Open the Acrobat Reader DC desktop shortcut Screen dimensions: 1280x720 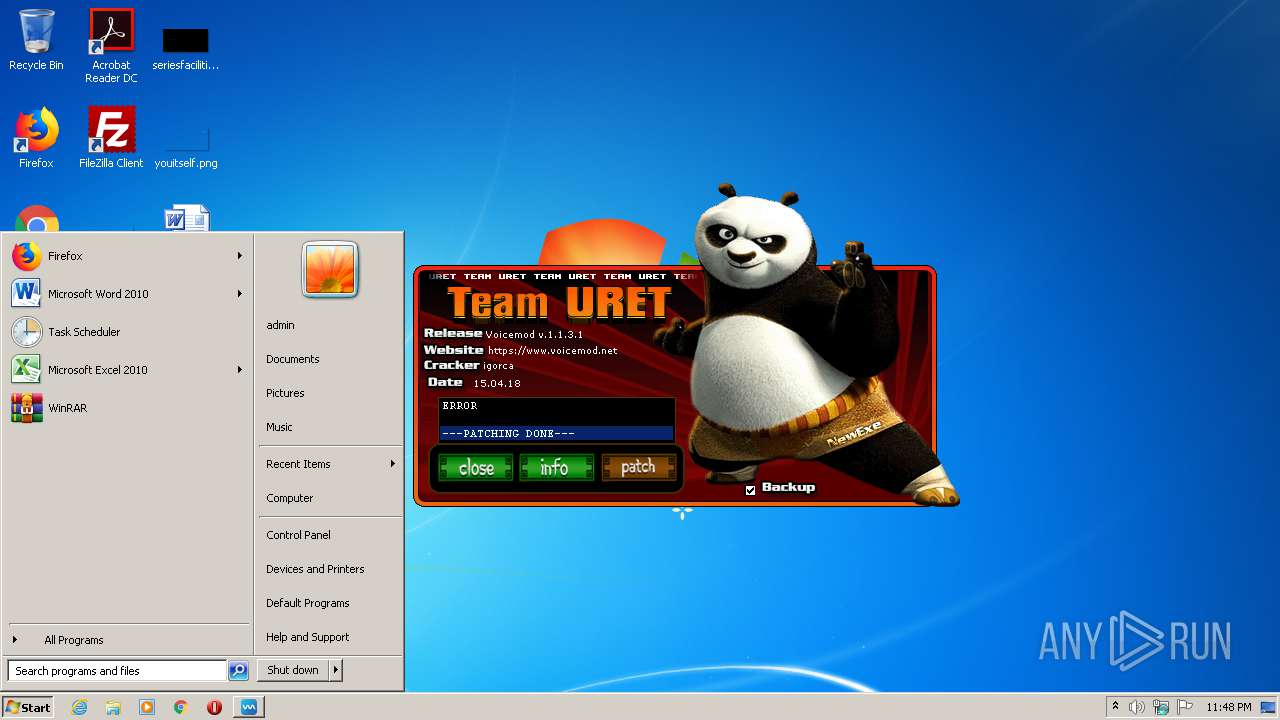(111, 46)
